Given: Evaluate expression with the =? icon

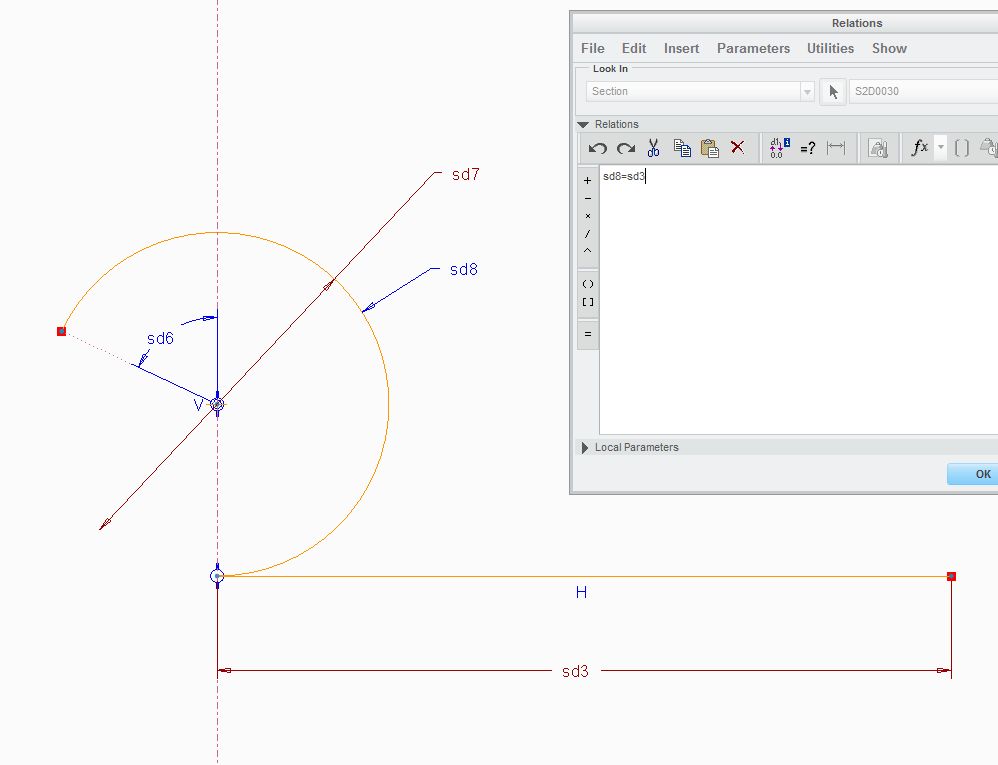Looking at the screenshot, I should tap(808, 148).
